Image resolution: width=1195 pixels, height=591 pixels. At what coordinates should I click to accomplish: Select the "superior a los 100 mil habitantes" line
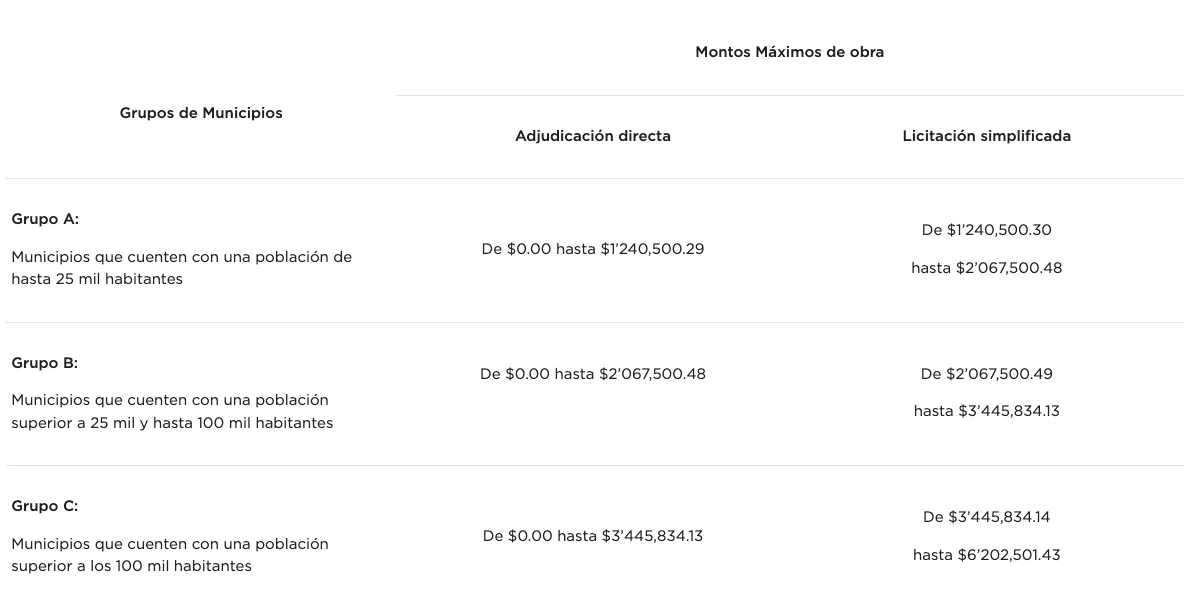click(131, 566)
